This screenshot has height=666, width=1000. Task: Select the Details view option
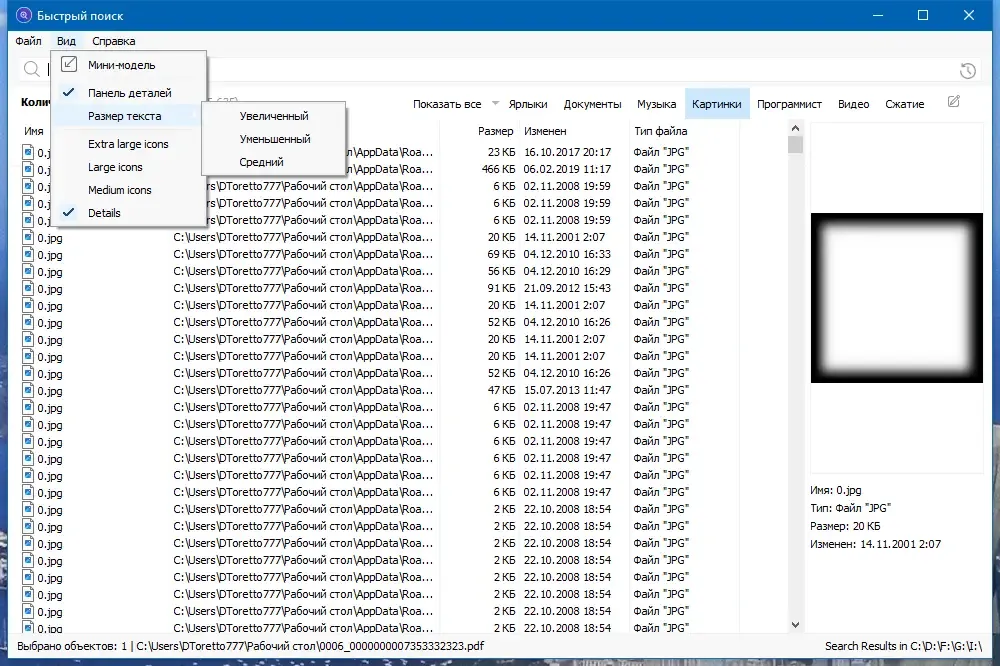click(x=128, y=213)
